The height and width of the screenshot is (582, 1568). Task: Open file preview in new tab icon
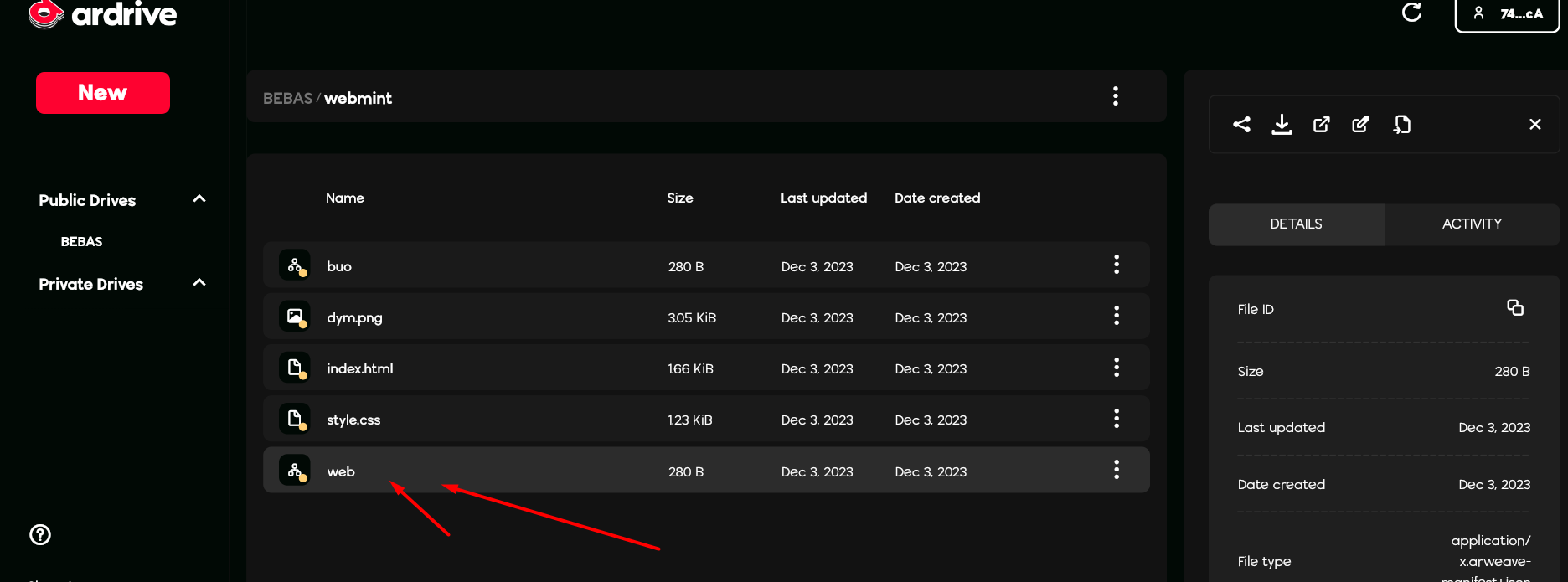pos(1321,125)
